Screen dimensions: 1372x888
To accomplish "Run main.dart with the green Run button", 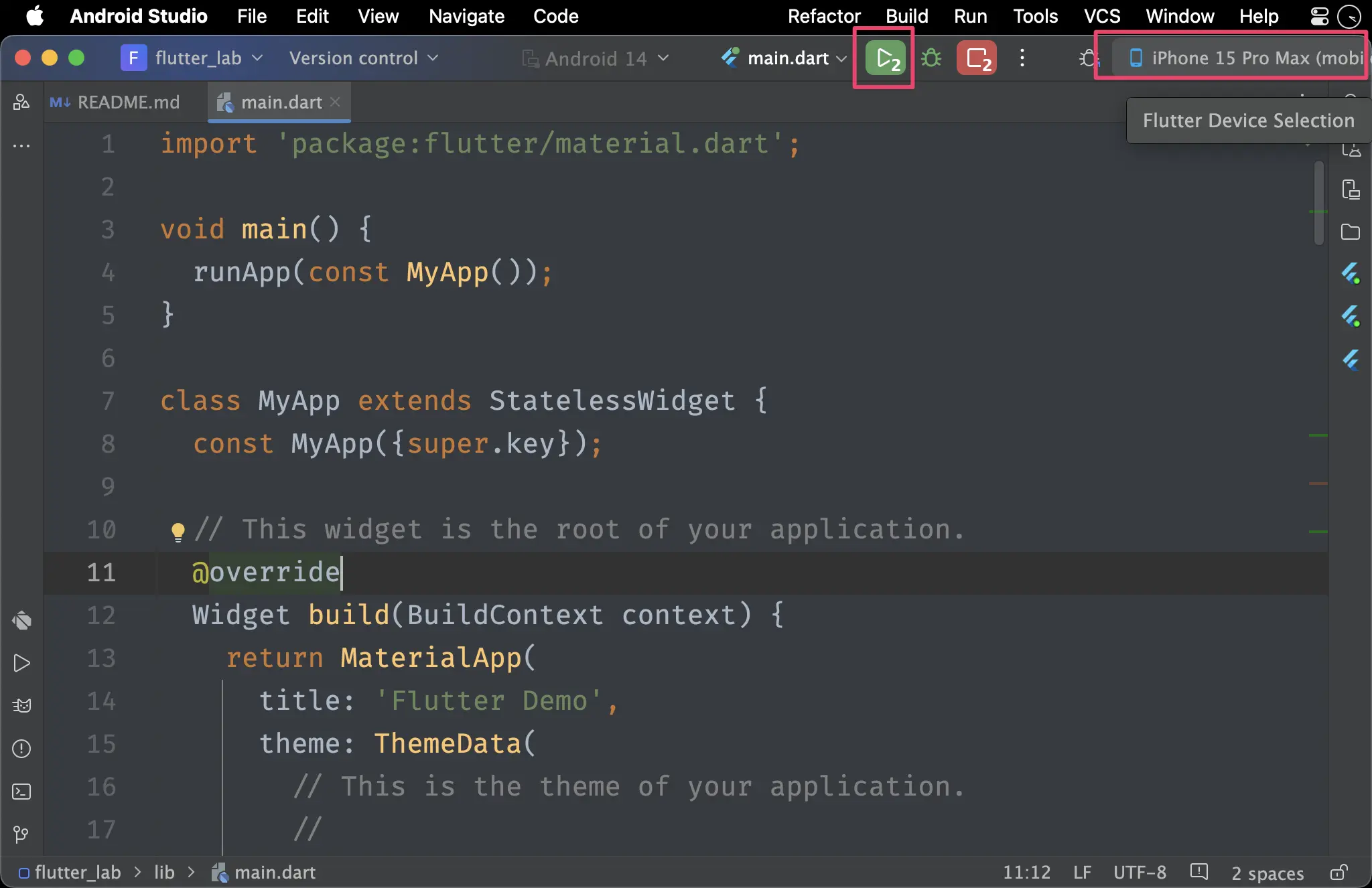I will tap(885, 58).
